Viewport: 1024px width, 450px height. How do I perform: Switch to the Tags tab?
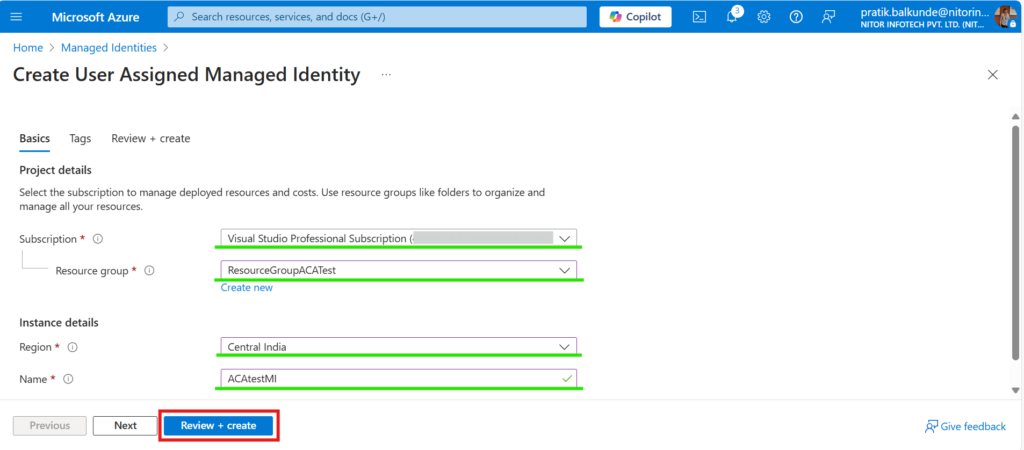coord(80,138)
